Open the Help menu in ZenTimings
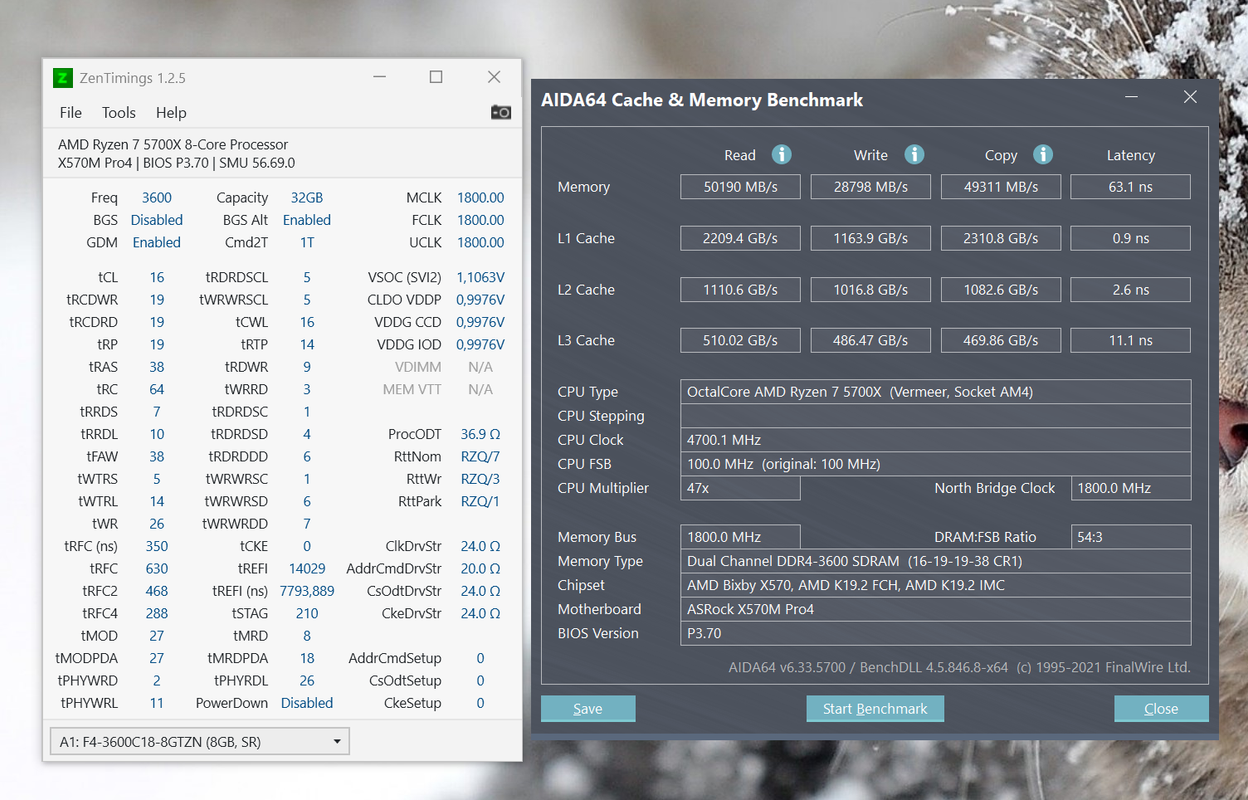Image resolution: width=1248 pixels, height=800 pixels. point(171,113)
